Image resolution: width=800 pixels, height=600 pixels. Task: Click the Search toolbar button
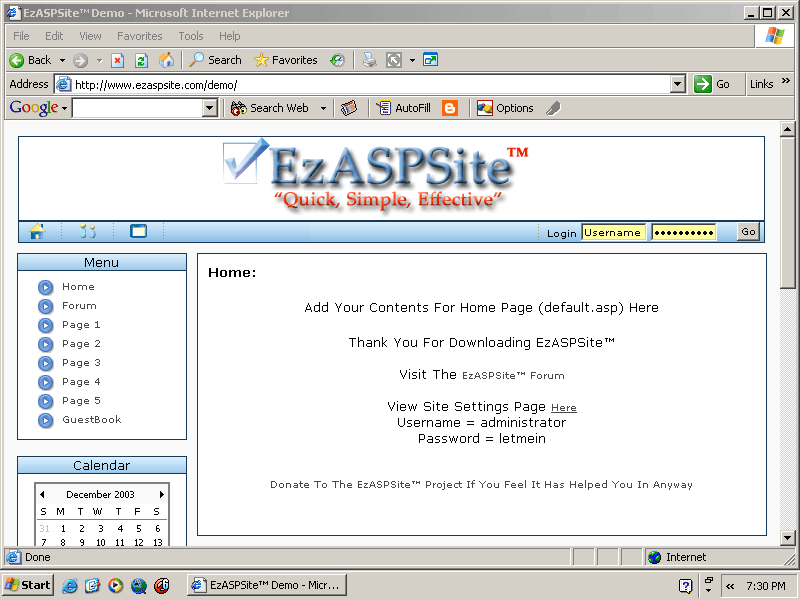pyautogui.click(x=215, y=60)
